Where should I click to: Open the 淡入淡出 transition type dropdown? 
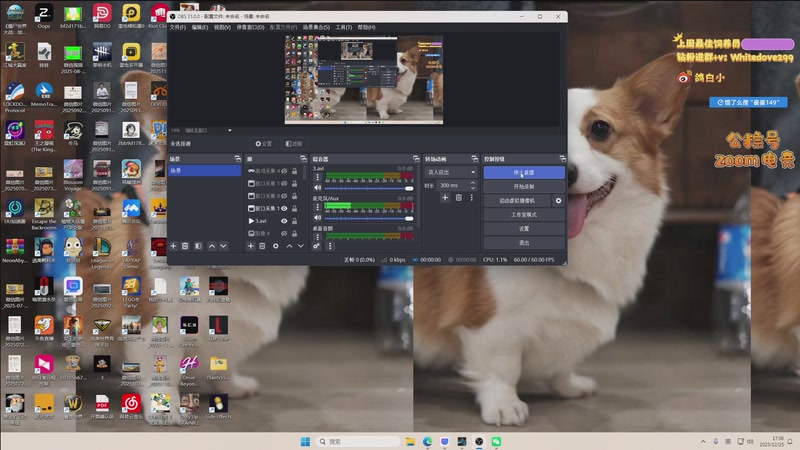point(451,172)
